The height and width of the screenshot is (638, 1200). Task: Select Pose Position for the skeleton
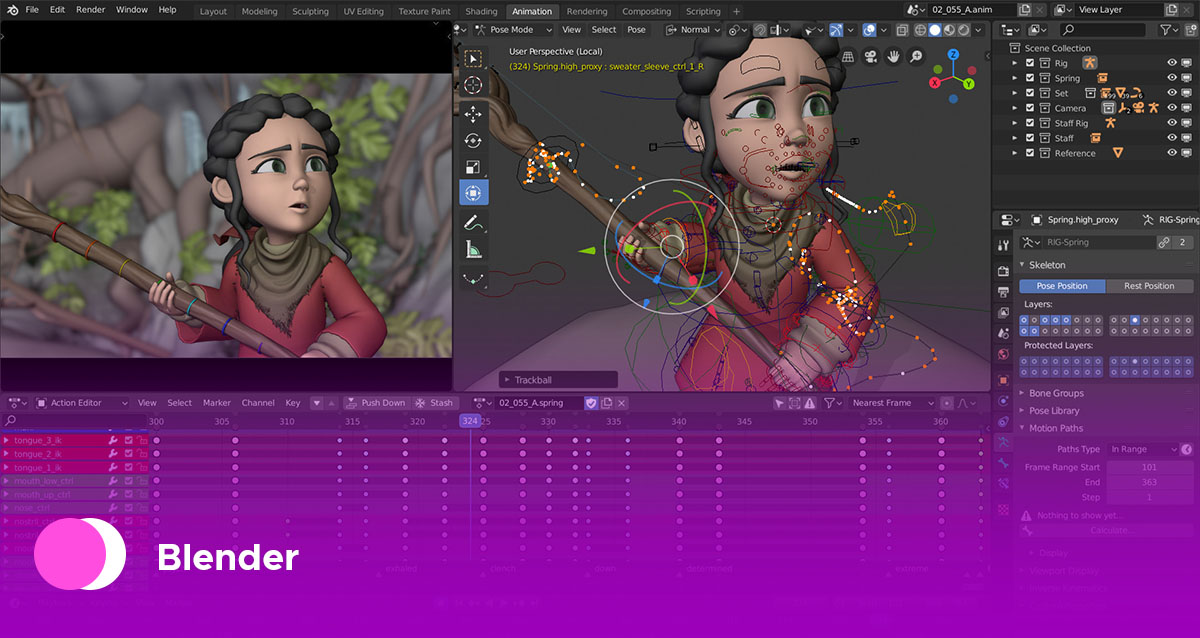pos(1062,286)
